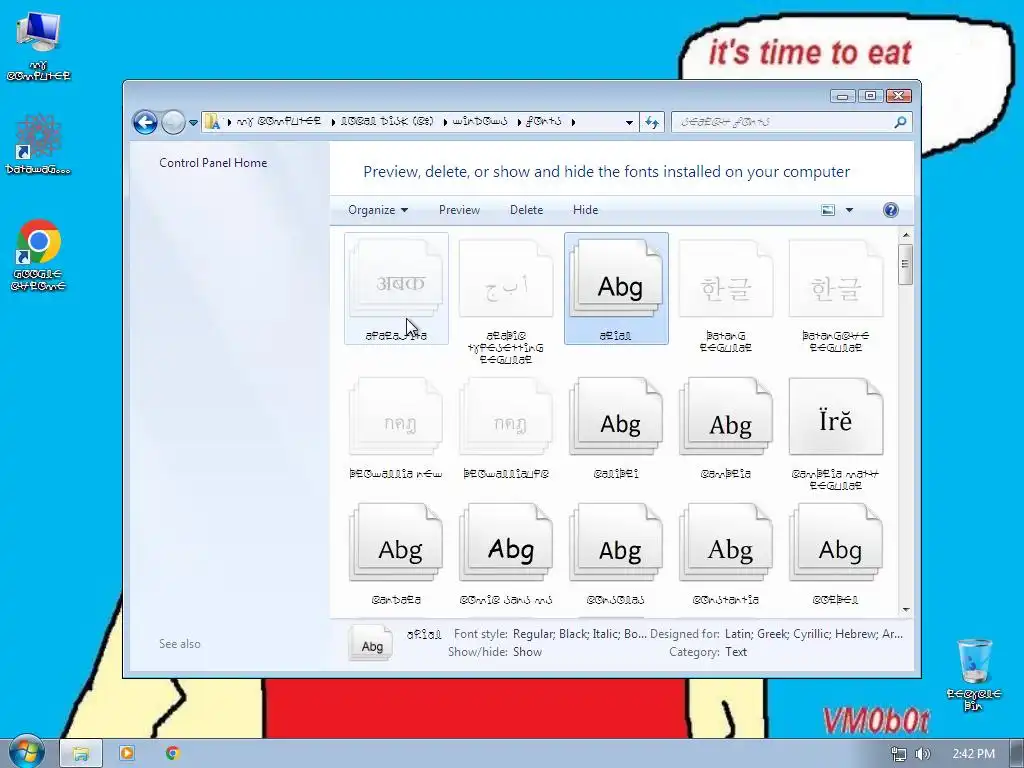Expand the arrow after Local Disk (C:) in breadcrumb

click(445, 122)
